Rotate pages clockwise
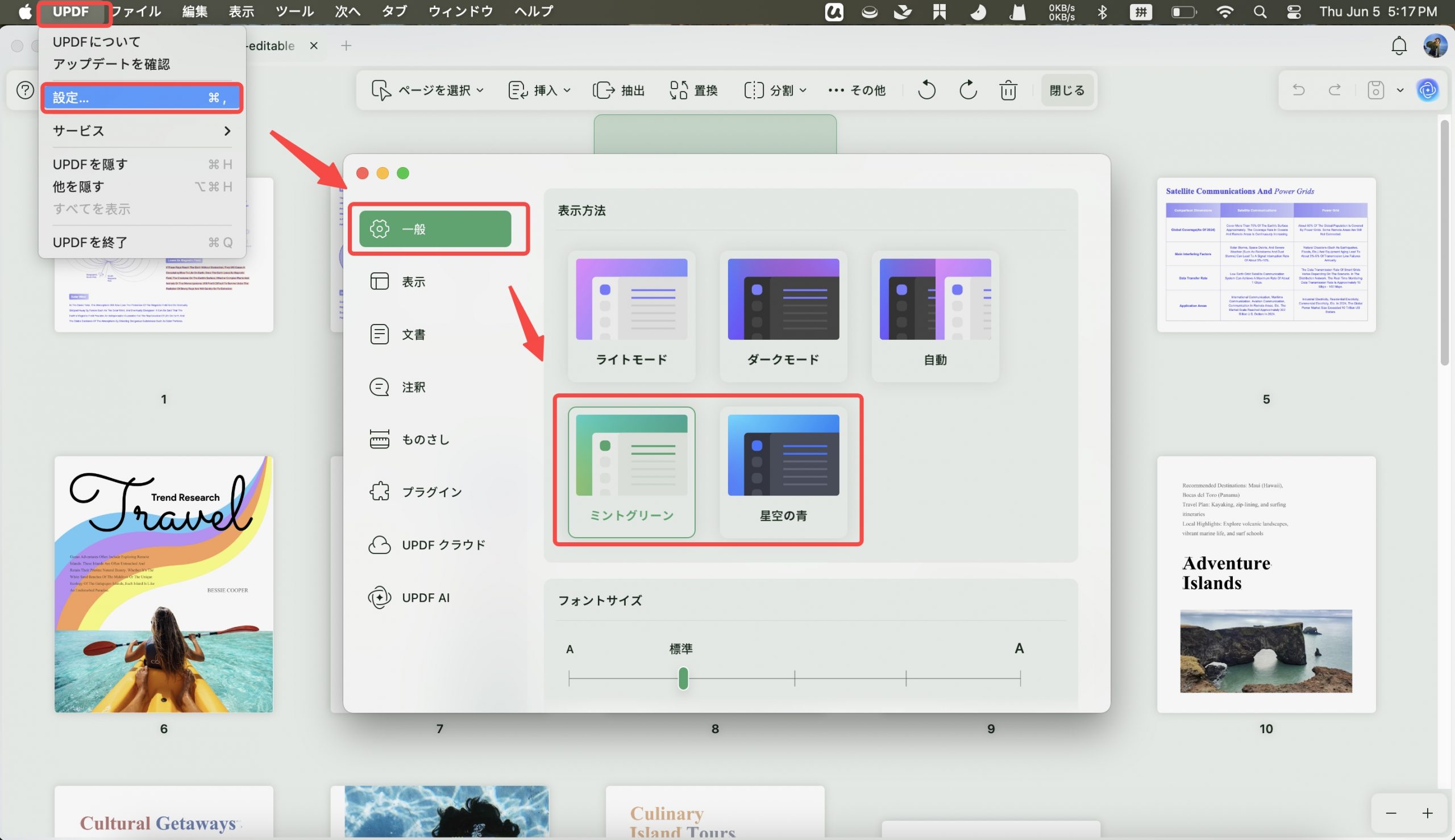Image resolution: width=1455 pixels, height=840 pixels. [x=967, y=90]
